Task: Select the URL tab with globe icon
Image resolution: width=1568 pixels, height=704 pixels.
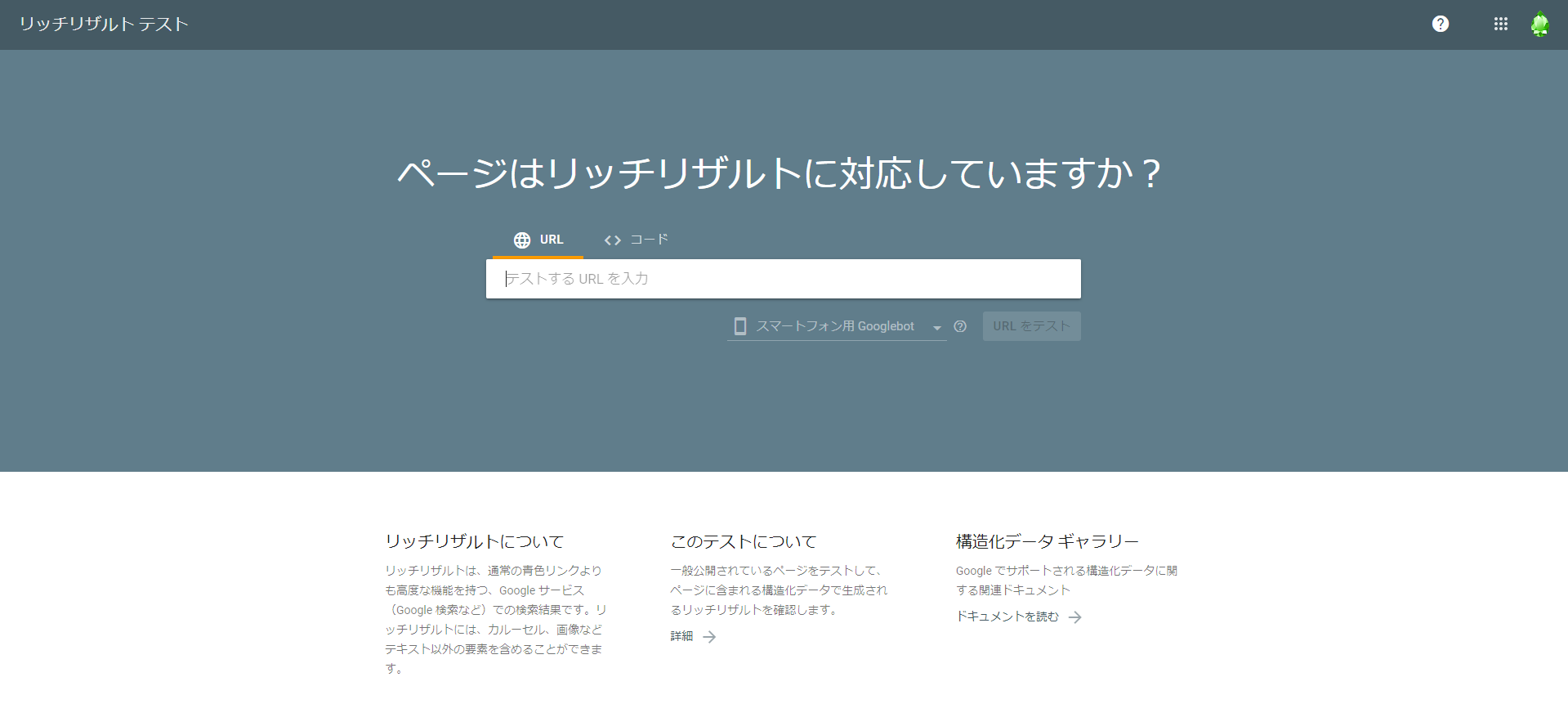Action: coord(538,240)
